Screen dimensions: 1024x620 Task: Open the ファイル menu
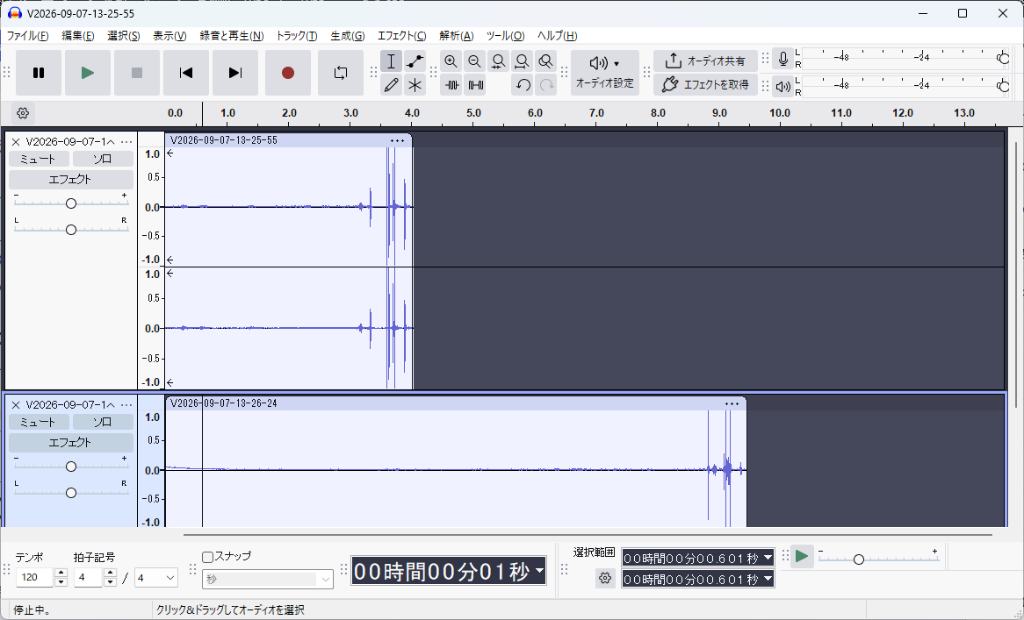(x=27, y=35)
